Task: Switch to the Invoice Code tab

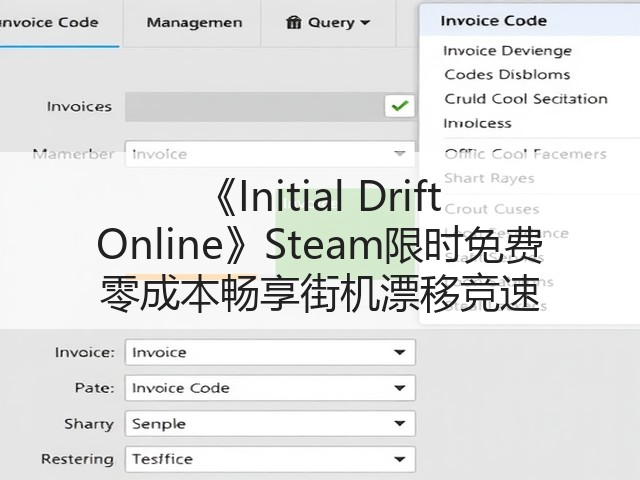Action: [49, 22]
